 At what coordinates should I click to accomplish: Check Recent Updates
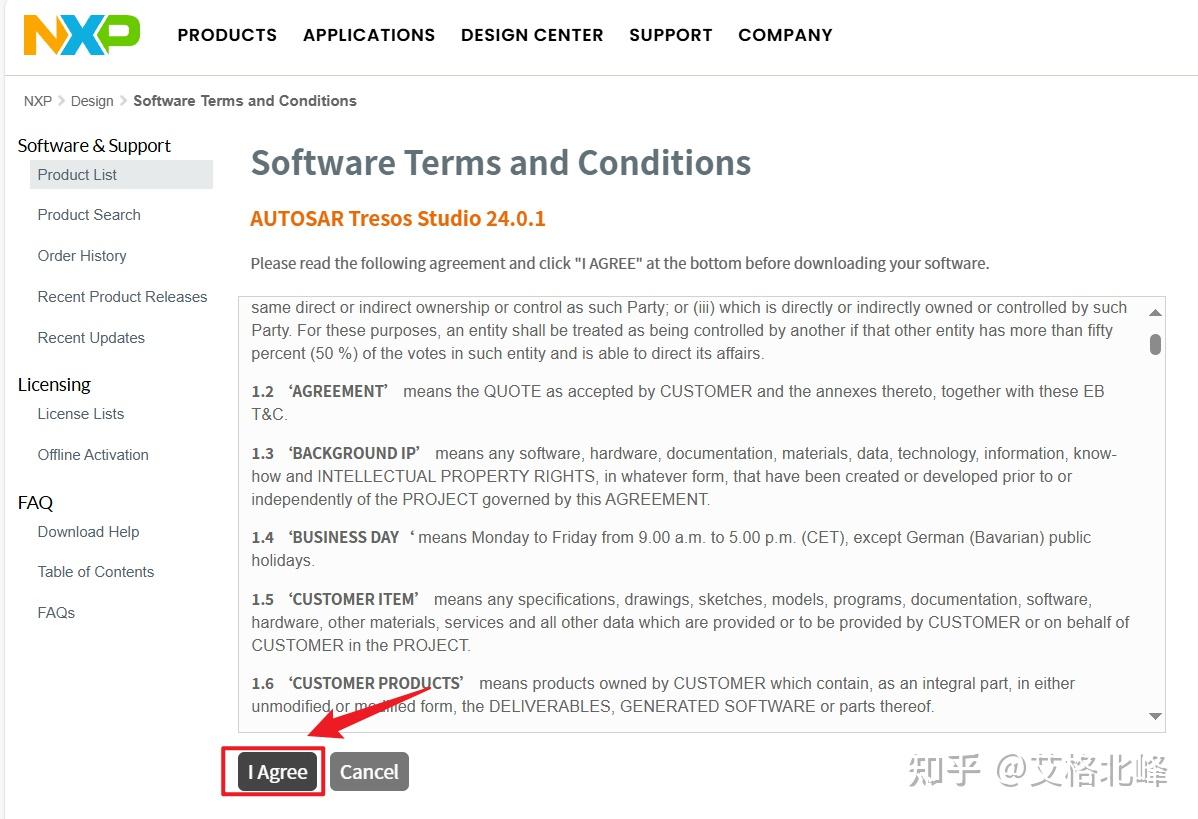(91, 337)
